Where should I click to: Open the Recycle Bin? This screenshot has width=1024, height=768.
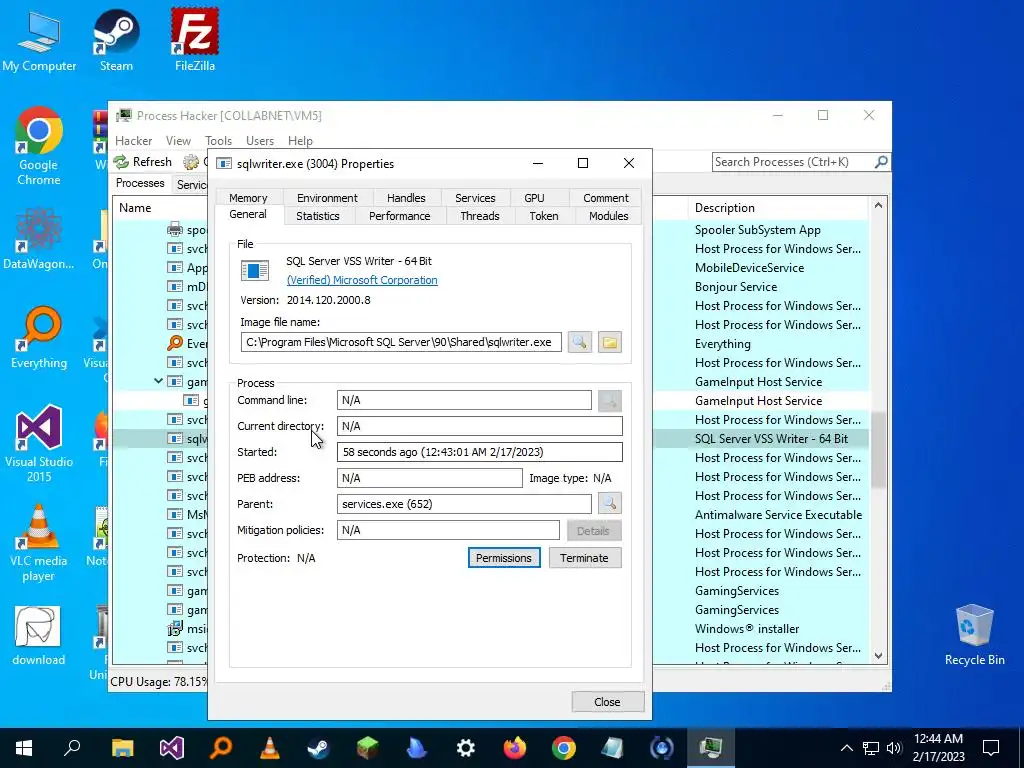tap(974, 635)
